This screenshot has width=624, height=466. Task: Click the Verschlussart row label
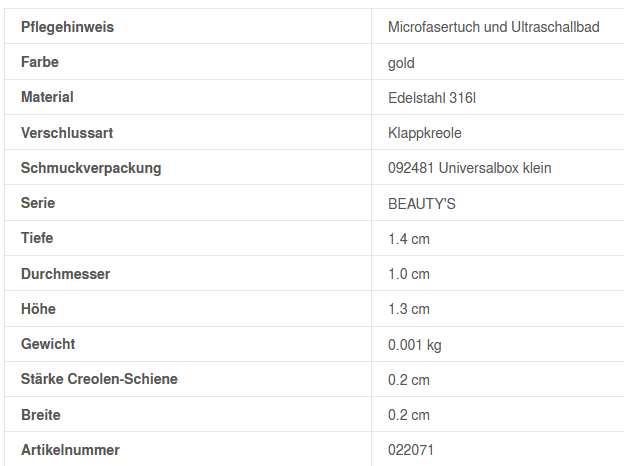pyautogui.click(x=66, y=132)
